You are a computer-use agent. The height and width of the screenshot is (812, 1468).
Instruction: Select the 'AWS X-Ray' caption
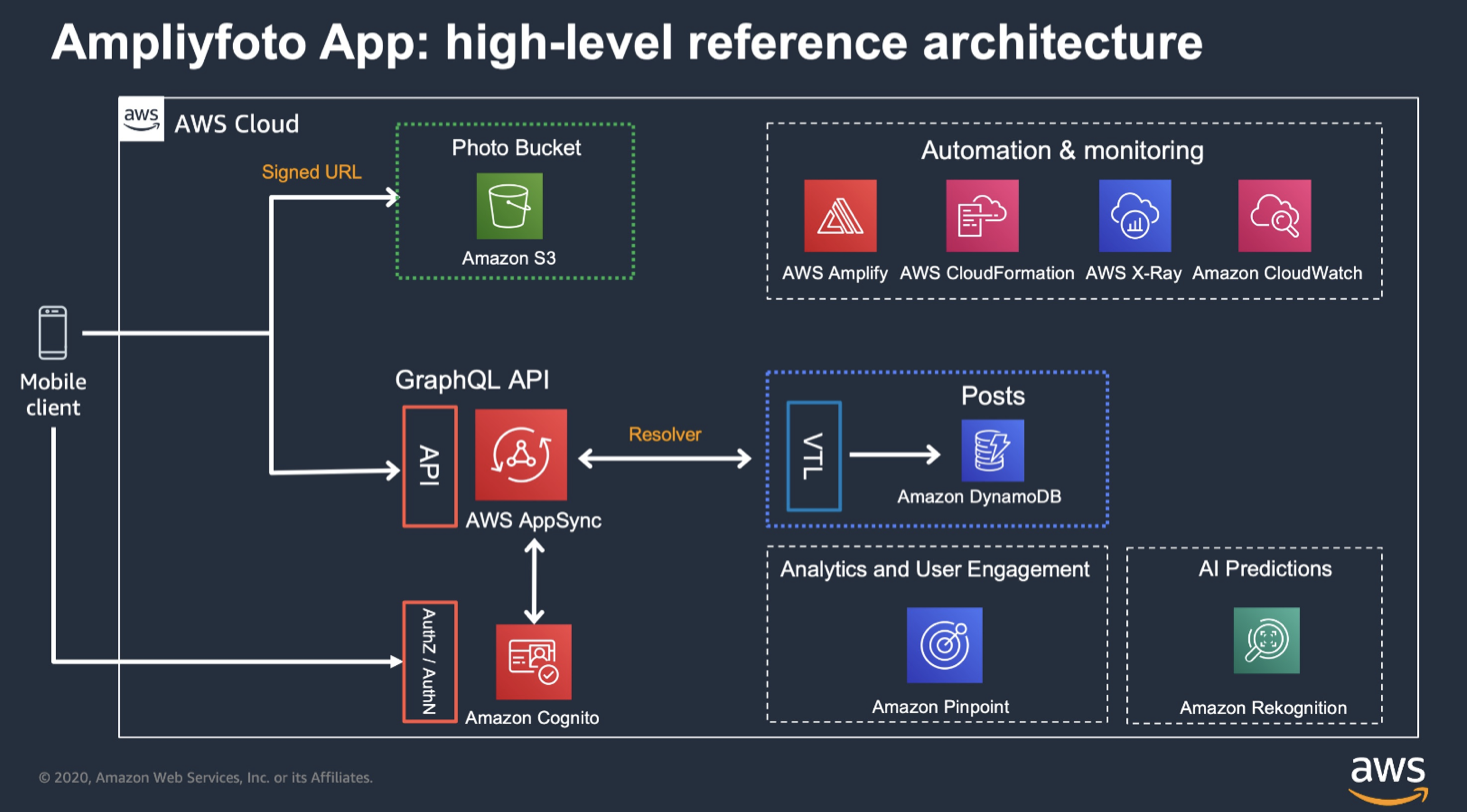pyautogui.click(x=1134, y=273)
